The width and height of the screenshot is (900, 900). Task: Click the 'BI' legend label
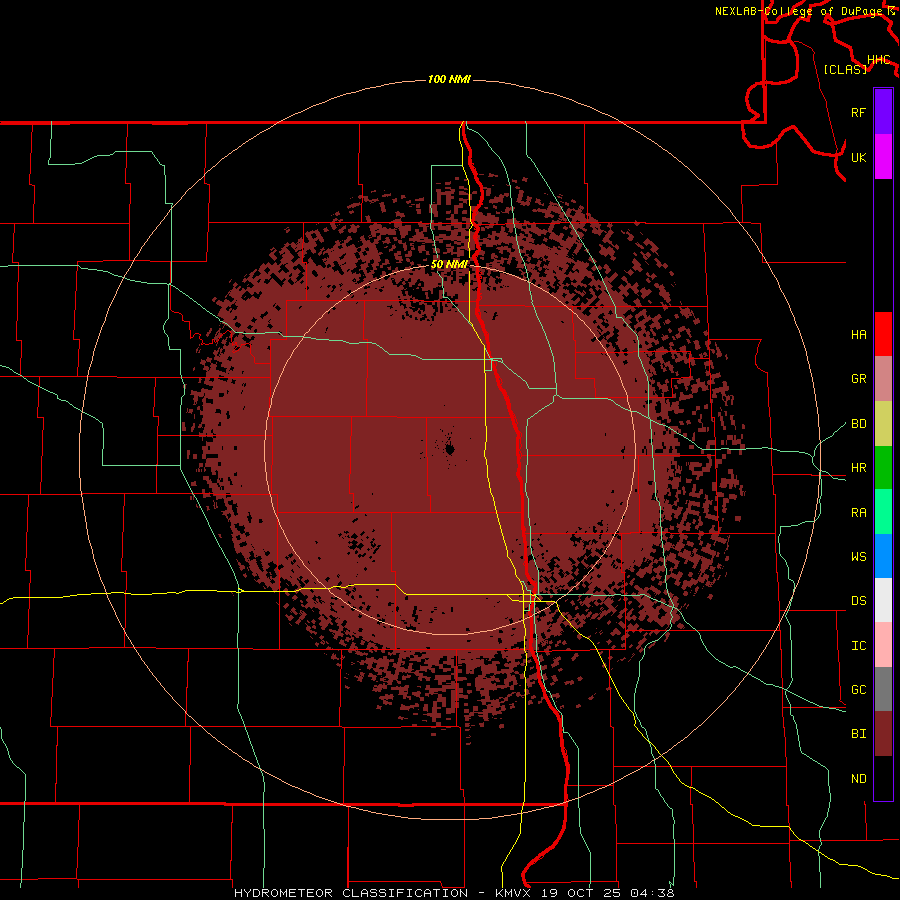[858, 734]
